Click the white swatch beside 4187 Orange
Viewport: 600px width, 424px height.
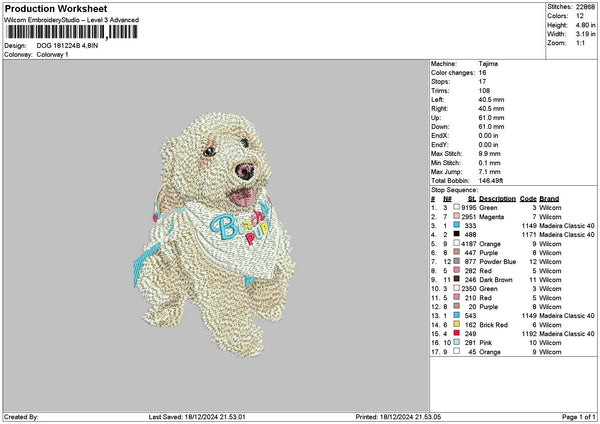[457, 243]
